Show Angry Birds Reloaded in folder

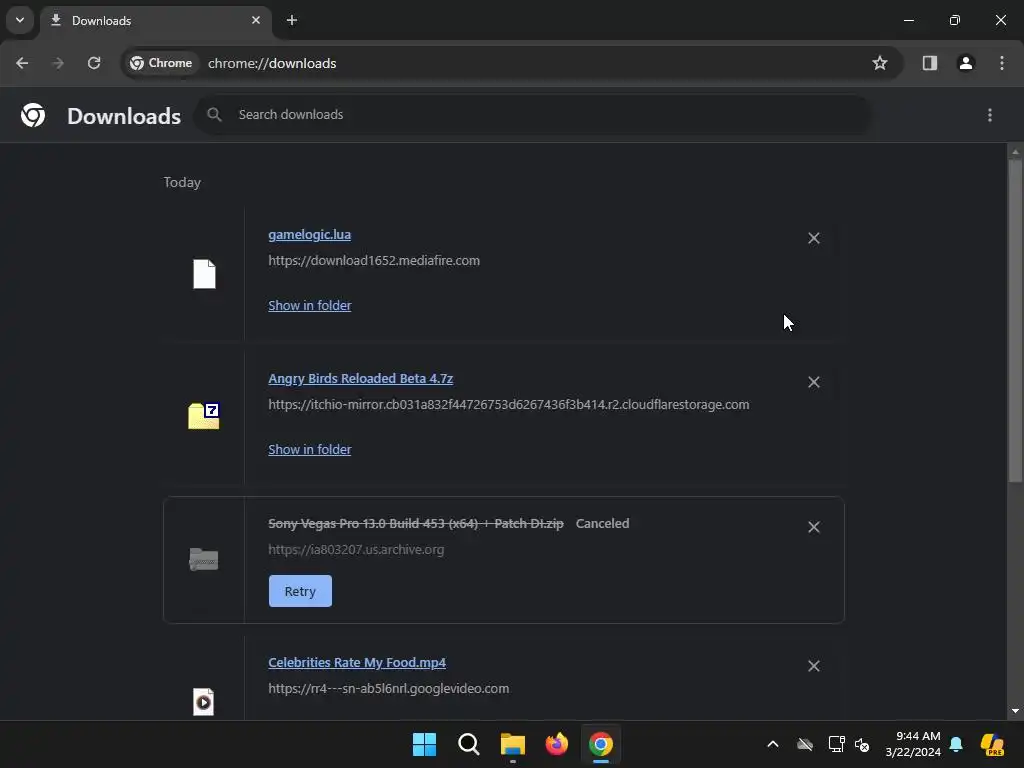310,449
